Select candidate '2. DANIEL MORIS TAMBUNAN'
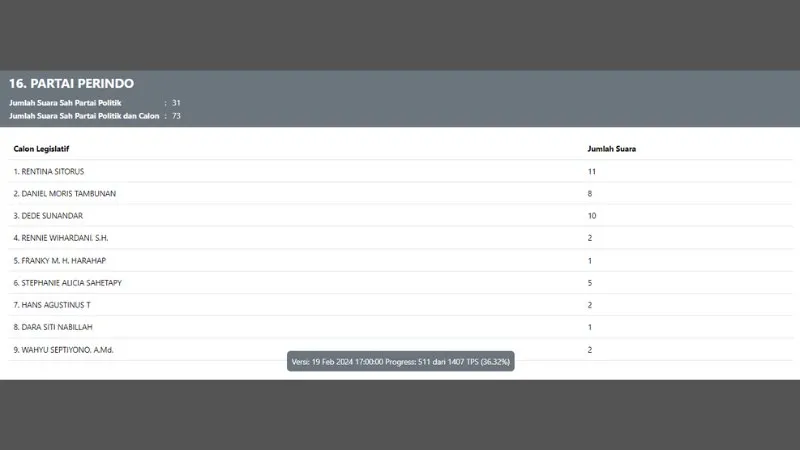This screenshot has width=800, height=450. click(x=65, y=193)
